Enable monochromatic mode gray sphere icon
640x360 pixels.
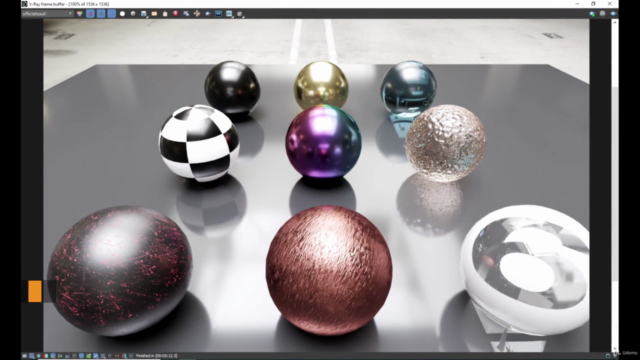coord(133,13)
